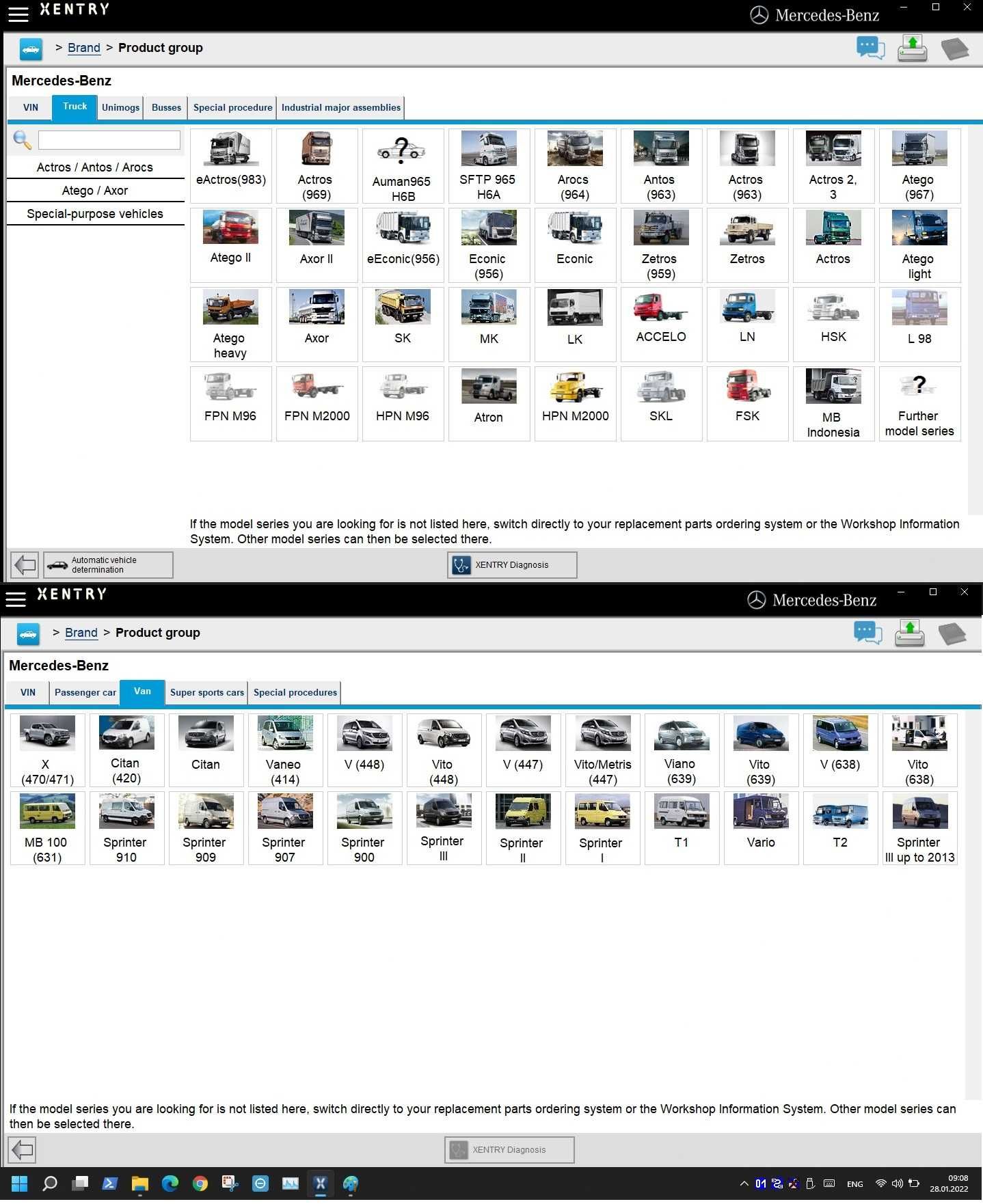The image size is (983, 1204).
Task: Select the Sprinter 907 tile
Action: 286,828
